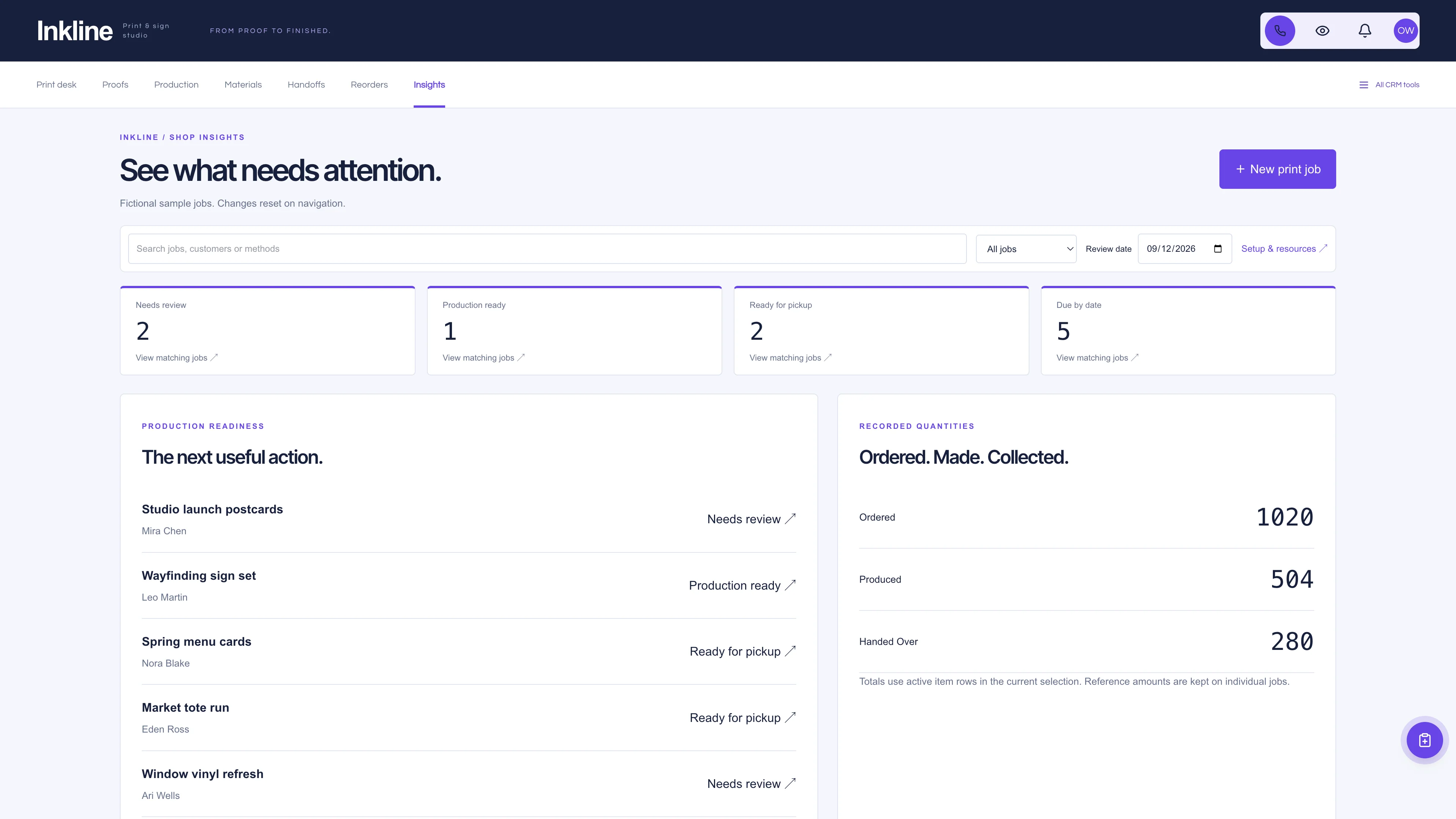Image resolution: width=1456 pixels, height=819 pixels.
Task: Click the customer name Leo Martin
Action: [165, 598]
